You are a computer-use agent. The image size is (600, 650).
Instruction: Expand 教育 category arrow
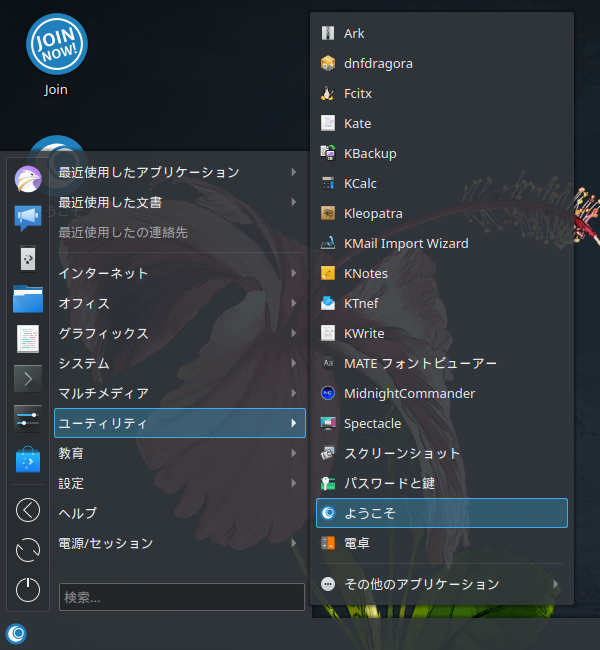[294, 453]
